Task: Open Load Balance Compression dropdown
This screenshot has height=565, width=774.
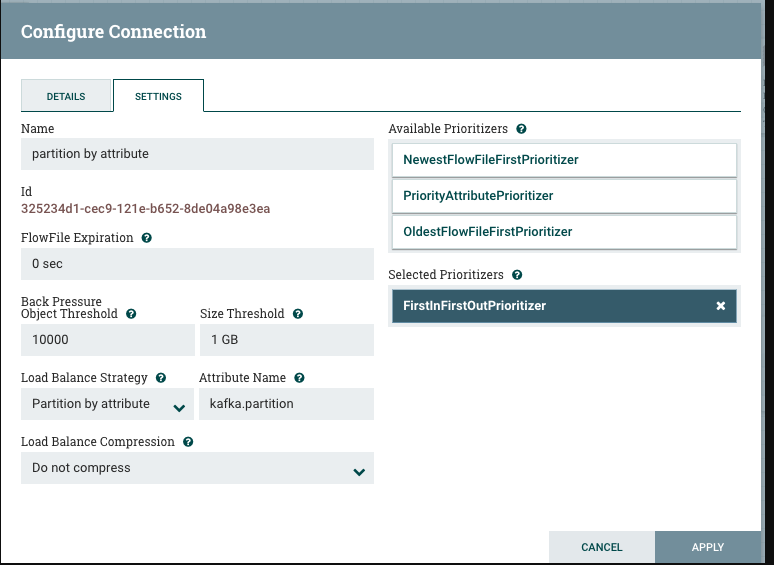Action: coord(197,468)
